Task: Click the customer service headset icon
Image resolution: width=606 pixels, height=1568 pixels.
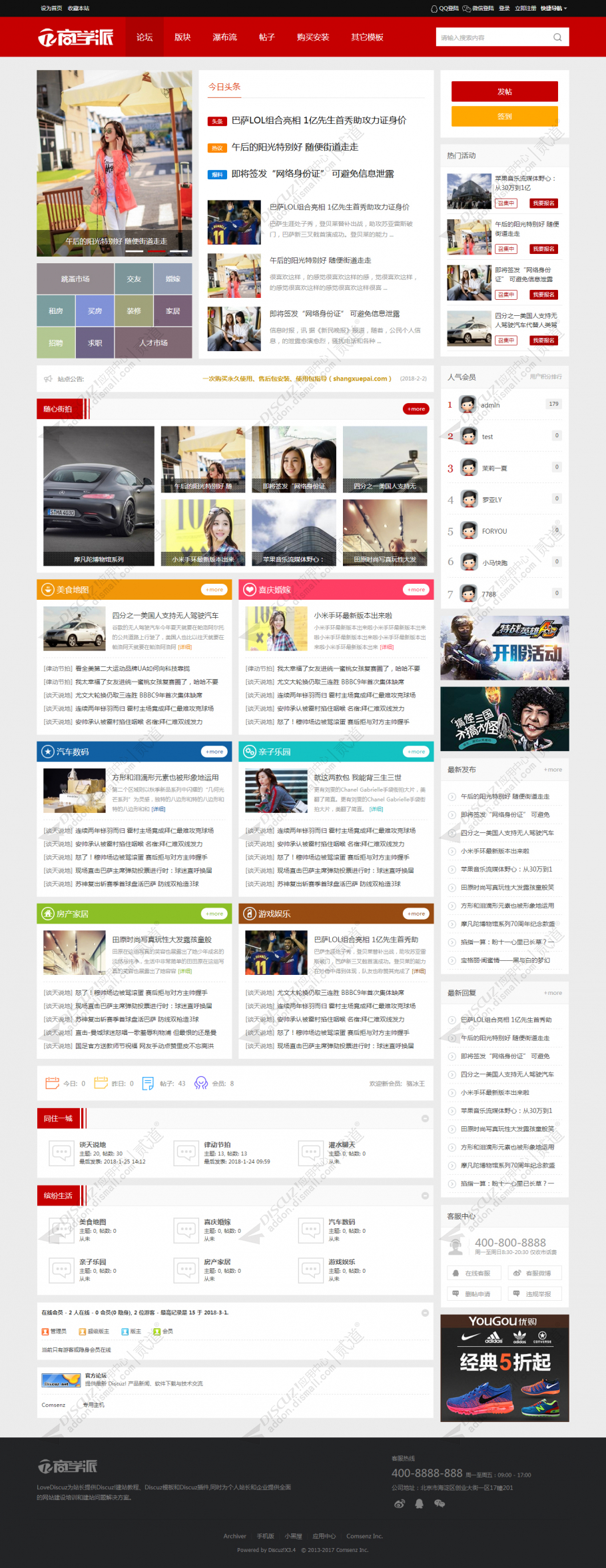Action: [x=456, y=1245]
